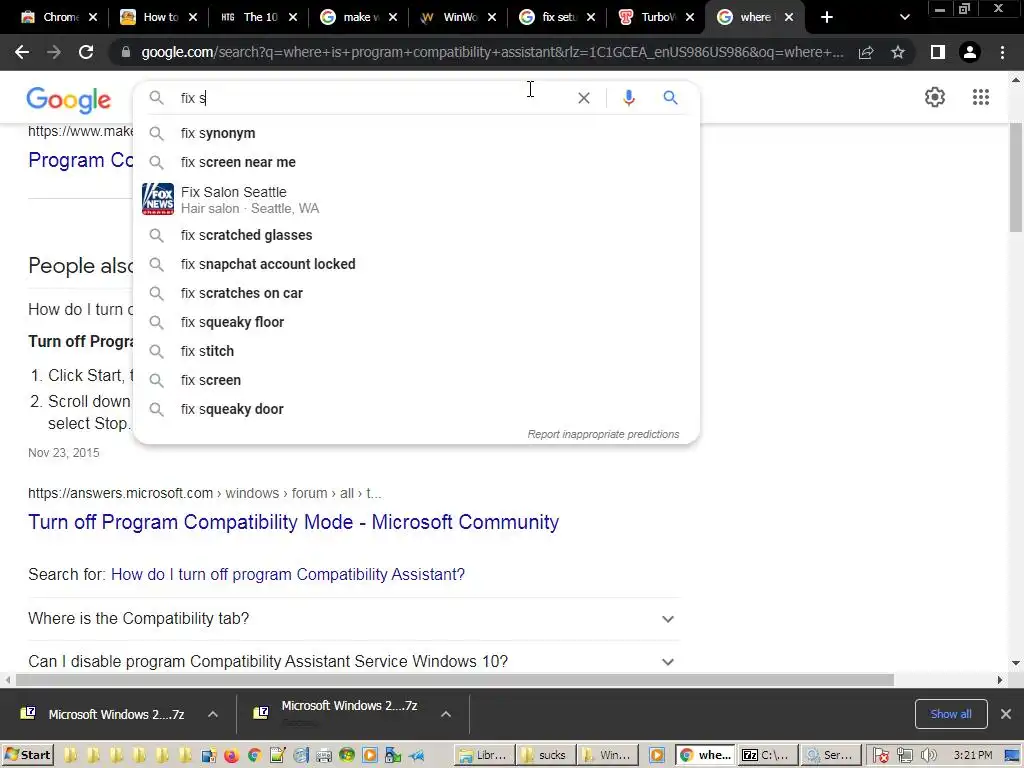Image resolution: width=1024 pixels, height=768 pixels.
Task: Switch to 'The 10' HTG tab
Action: 249,18
